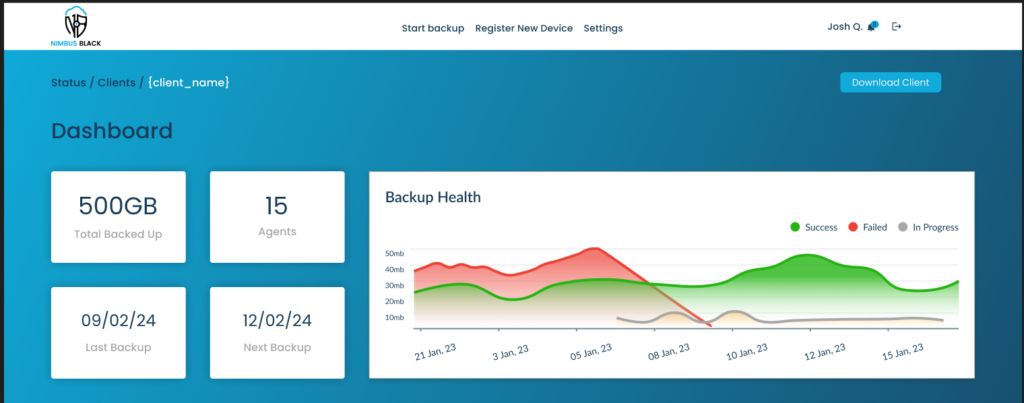Select Register New Device in navigation

click(x=524, y=28)
